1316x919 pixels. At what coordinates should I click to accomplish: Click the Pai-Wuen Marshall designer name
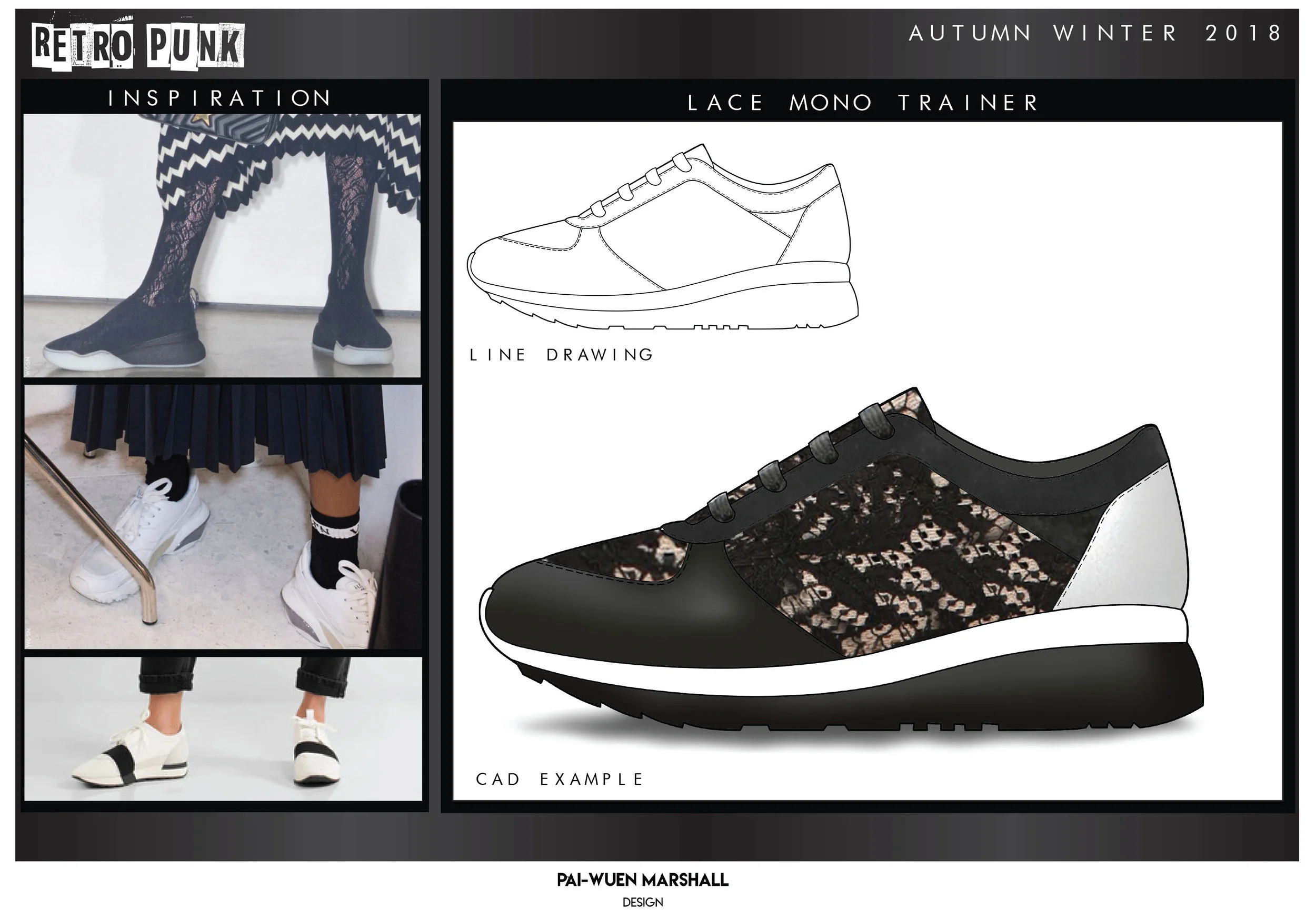[643, 880]
